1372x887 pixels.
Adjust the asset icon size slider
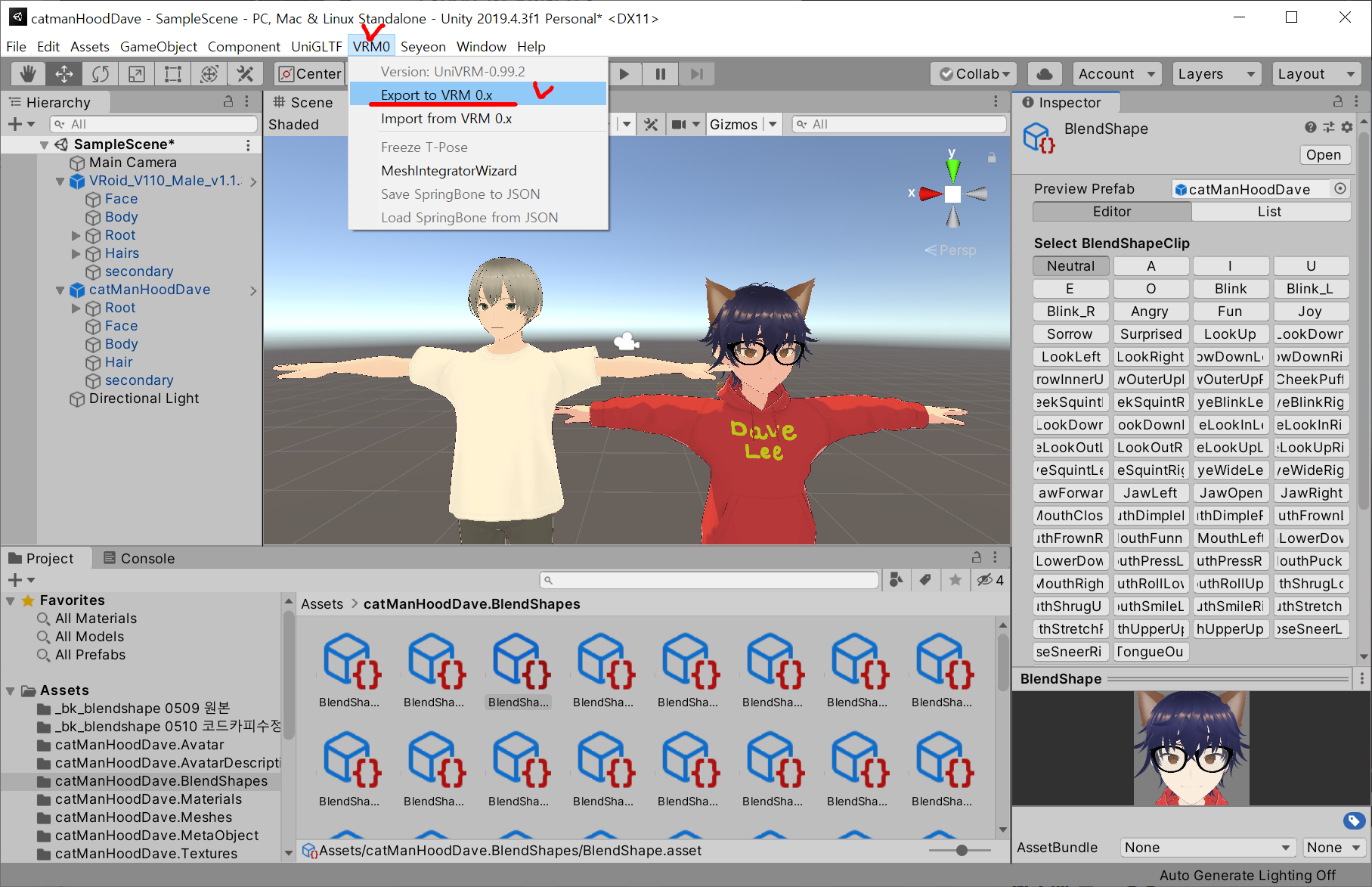(961, 851)
